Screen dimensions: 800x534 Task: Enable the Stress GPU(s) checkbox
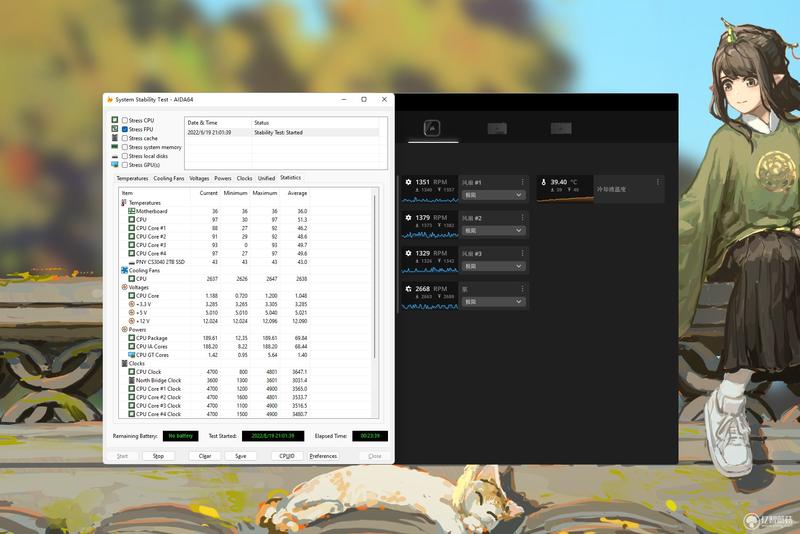point(125,165)
